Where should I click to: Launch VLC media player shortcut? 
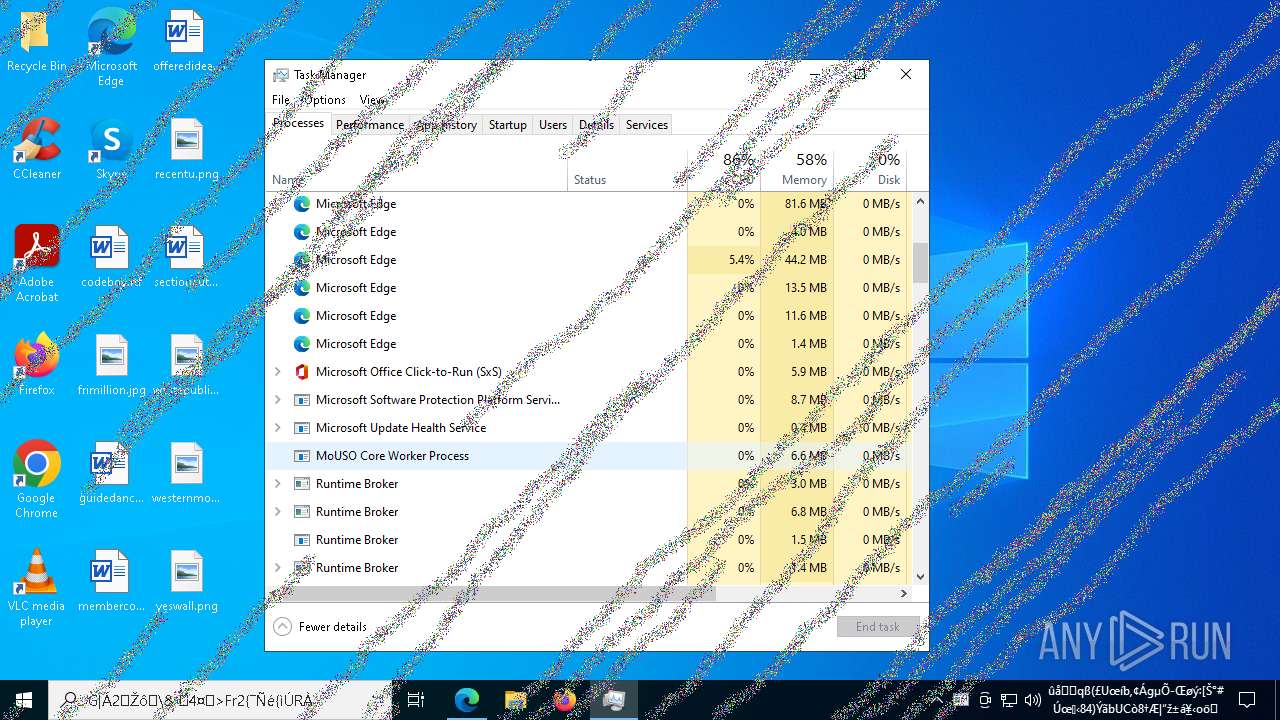pyautogui.click(x=37, y=588)
